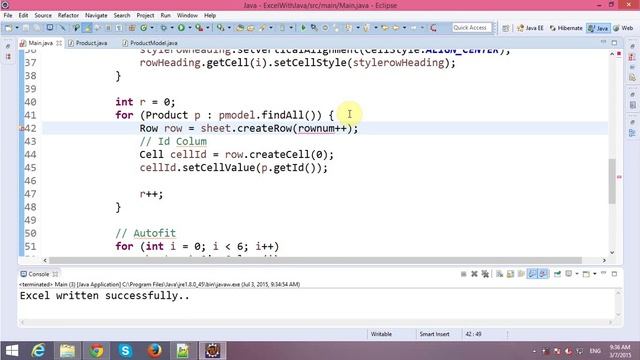Click the Terminate square icon in Console

click(x=464, y=274)
